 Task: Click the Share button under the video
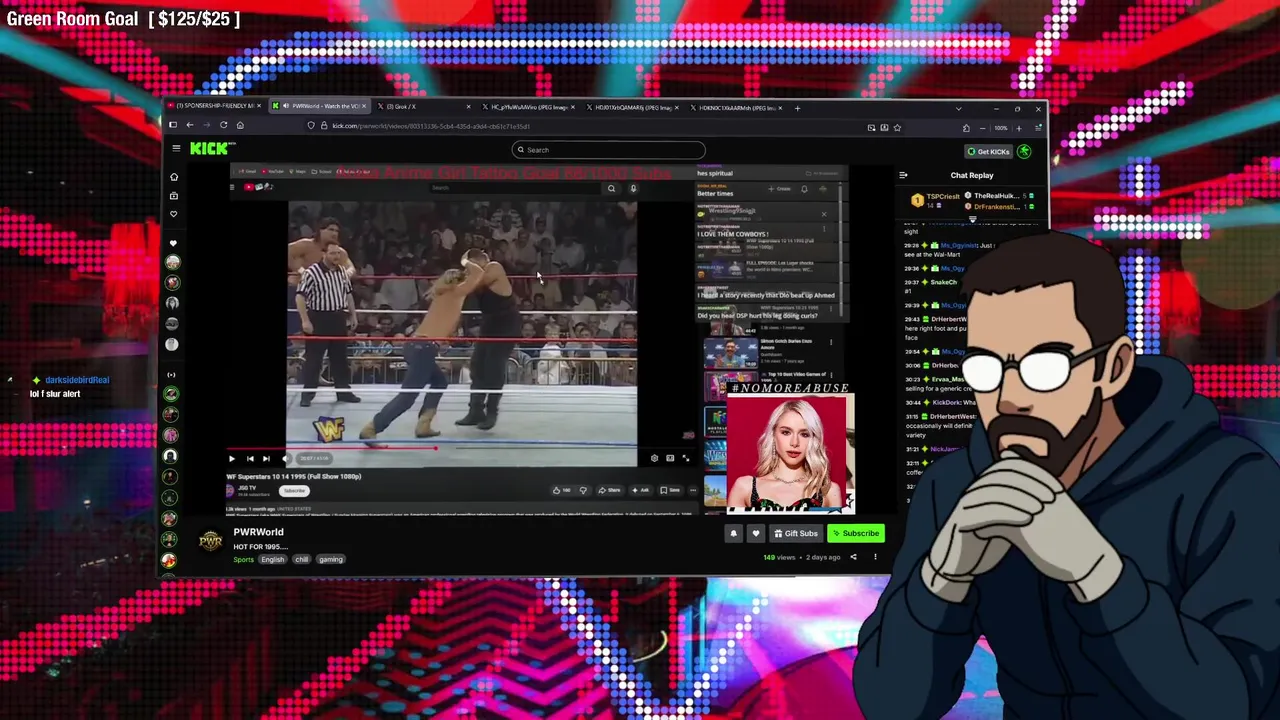609,490
